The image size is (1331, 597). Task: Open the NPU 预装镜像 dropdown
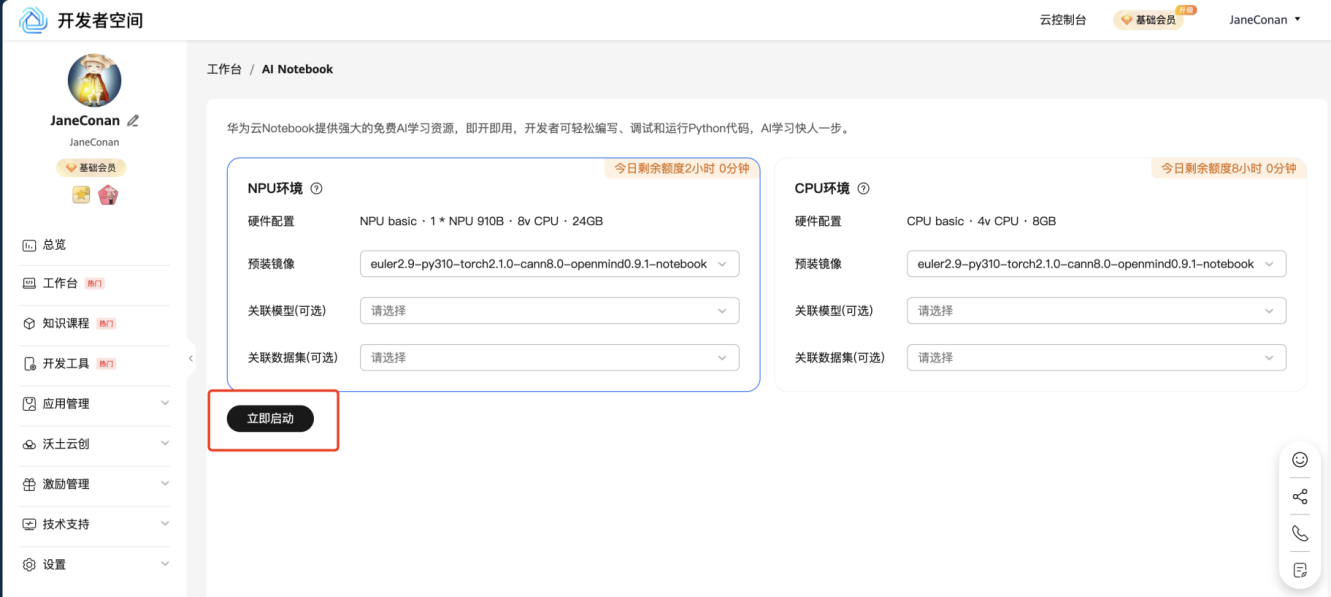549,264
